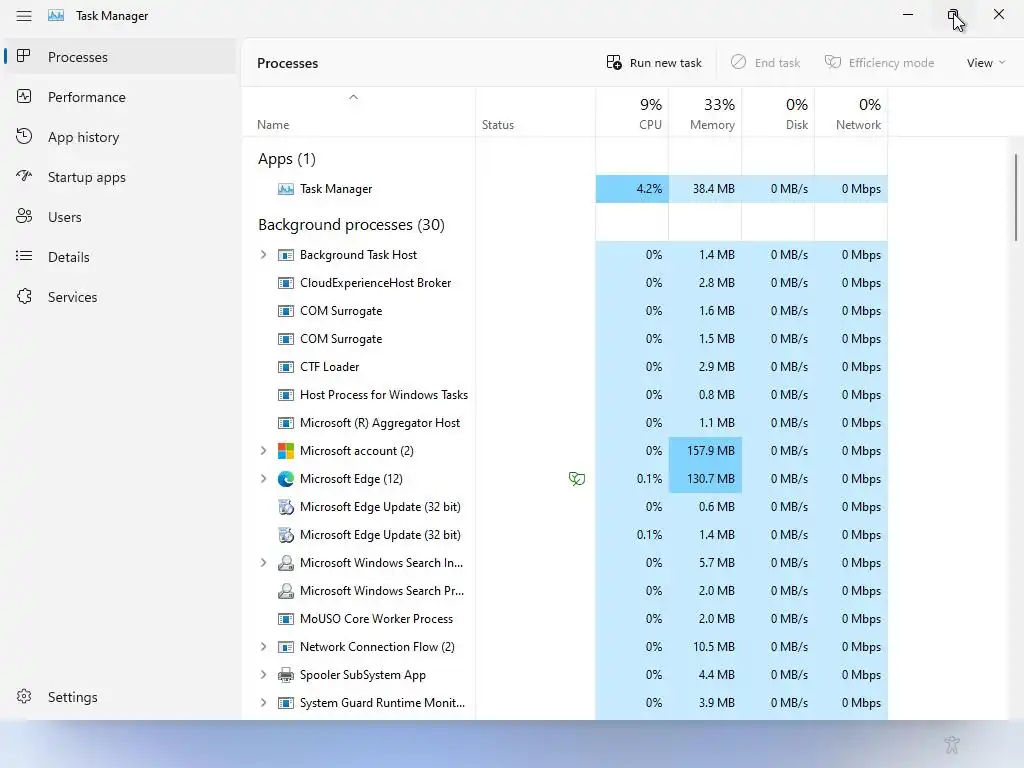Go to the App history page
This screenshot has width=1024, height=768.
point(120,136)
